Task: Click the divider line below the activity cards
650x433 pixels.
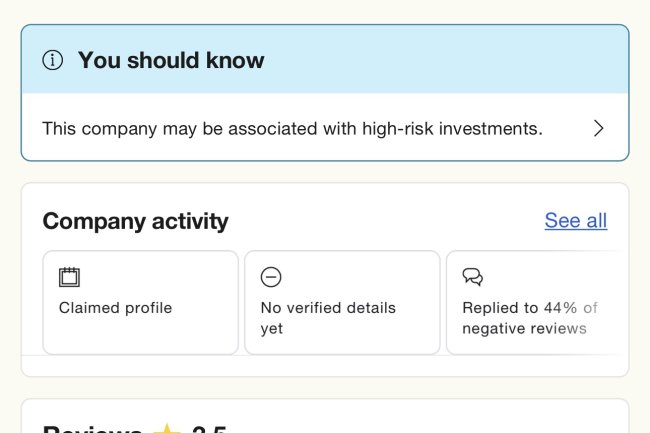Action: (325, 355)
